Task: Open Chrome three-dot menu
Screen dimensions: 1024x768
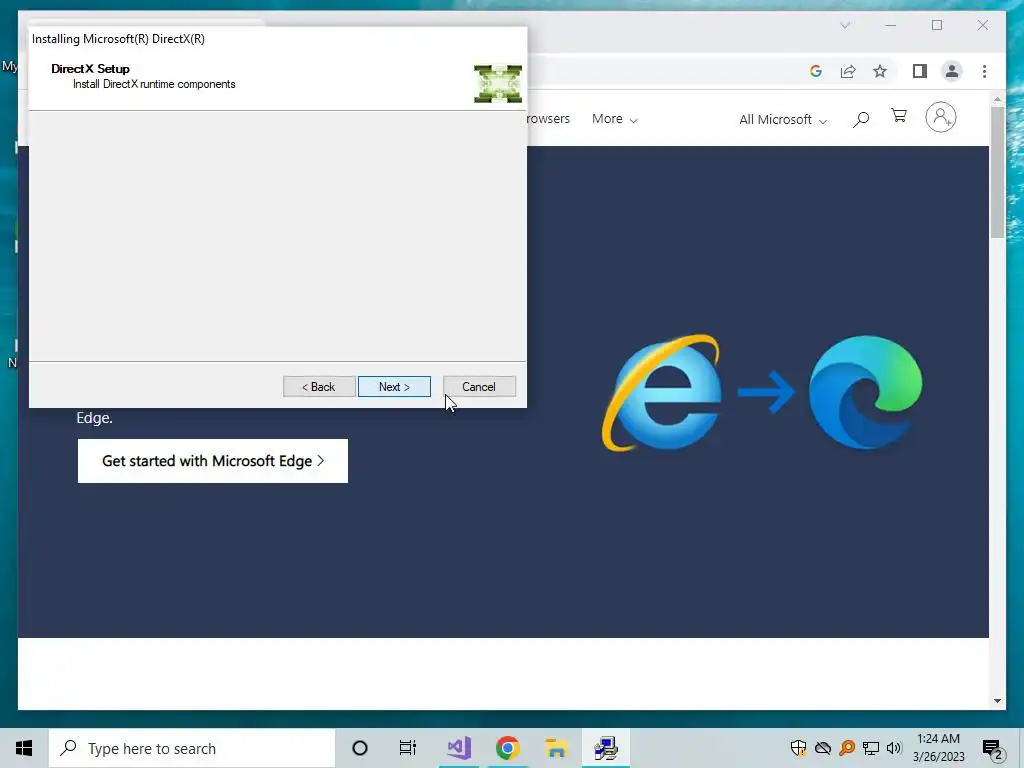Action: click(x=984, y=71)
